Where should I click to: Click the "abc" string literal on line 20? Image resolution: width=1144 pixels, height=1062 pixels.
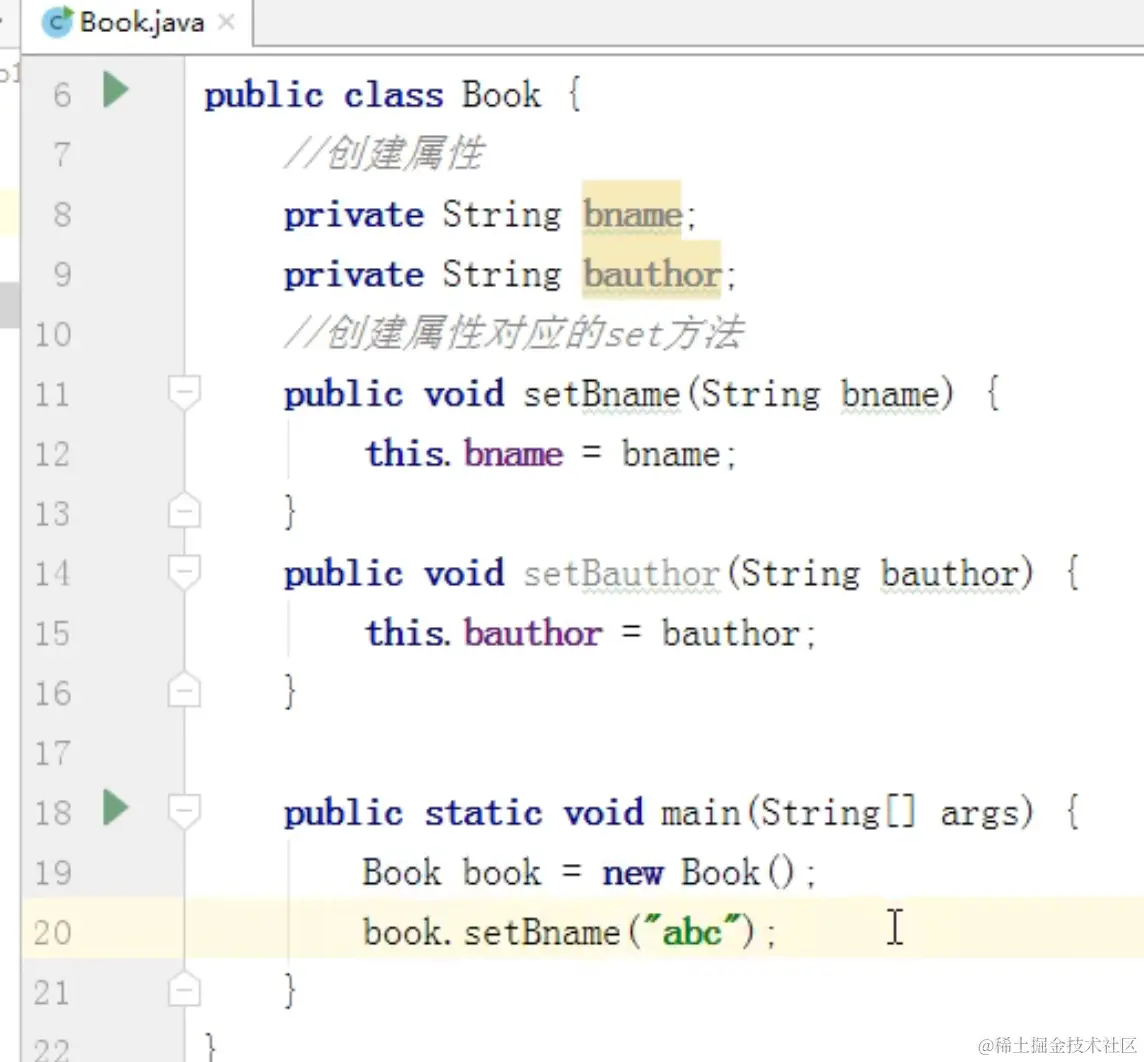(x=692, y=931)
